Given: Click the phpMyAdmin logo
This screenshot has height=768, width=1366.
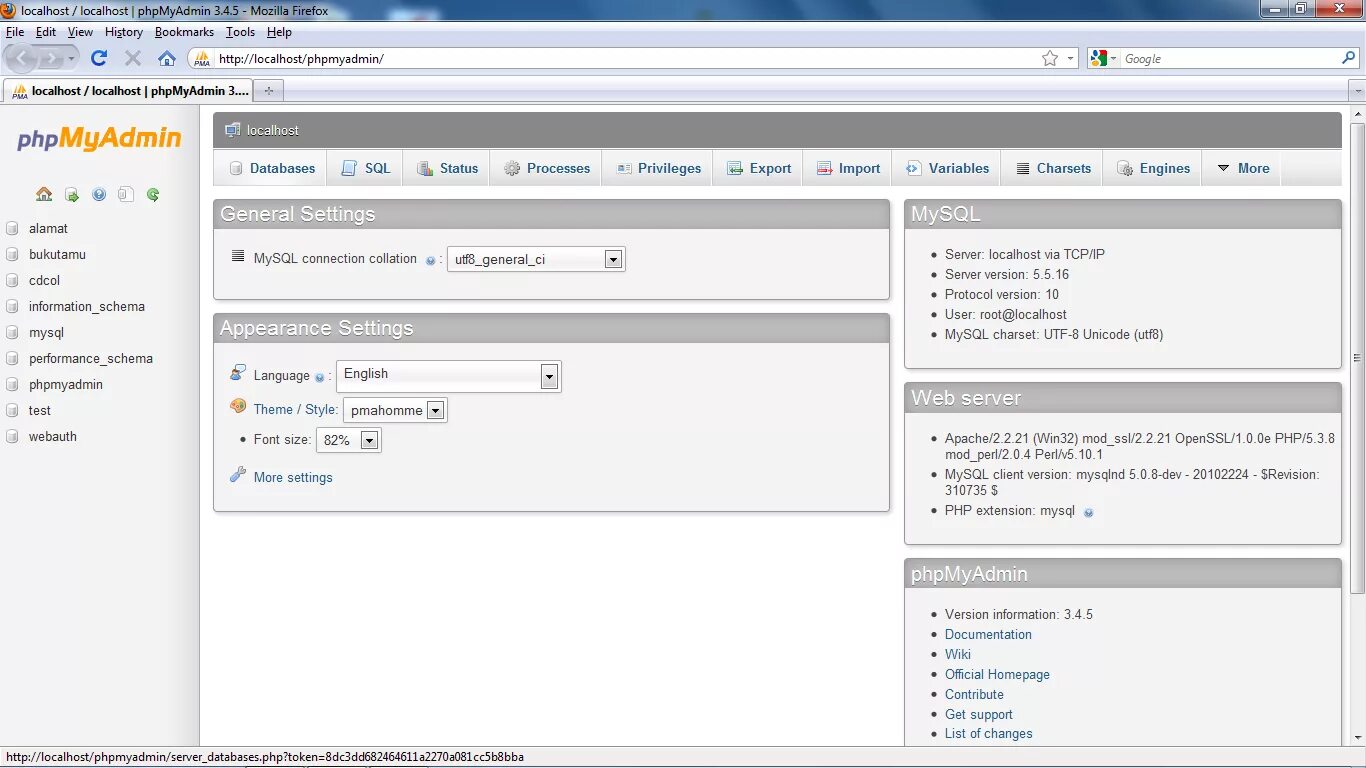Looking at the screenshot, I should point(99,139).
